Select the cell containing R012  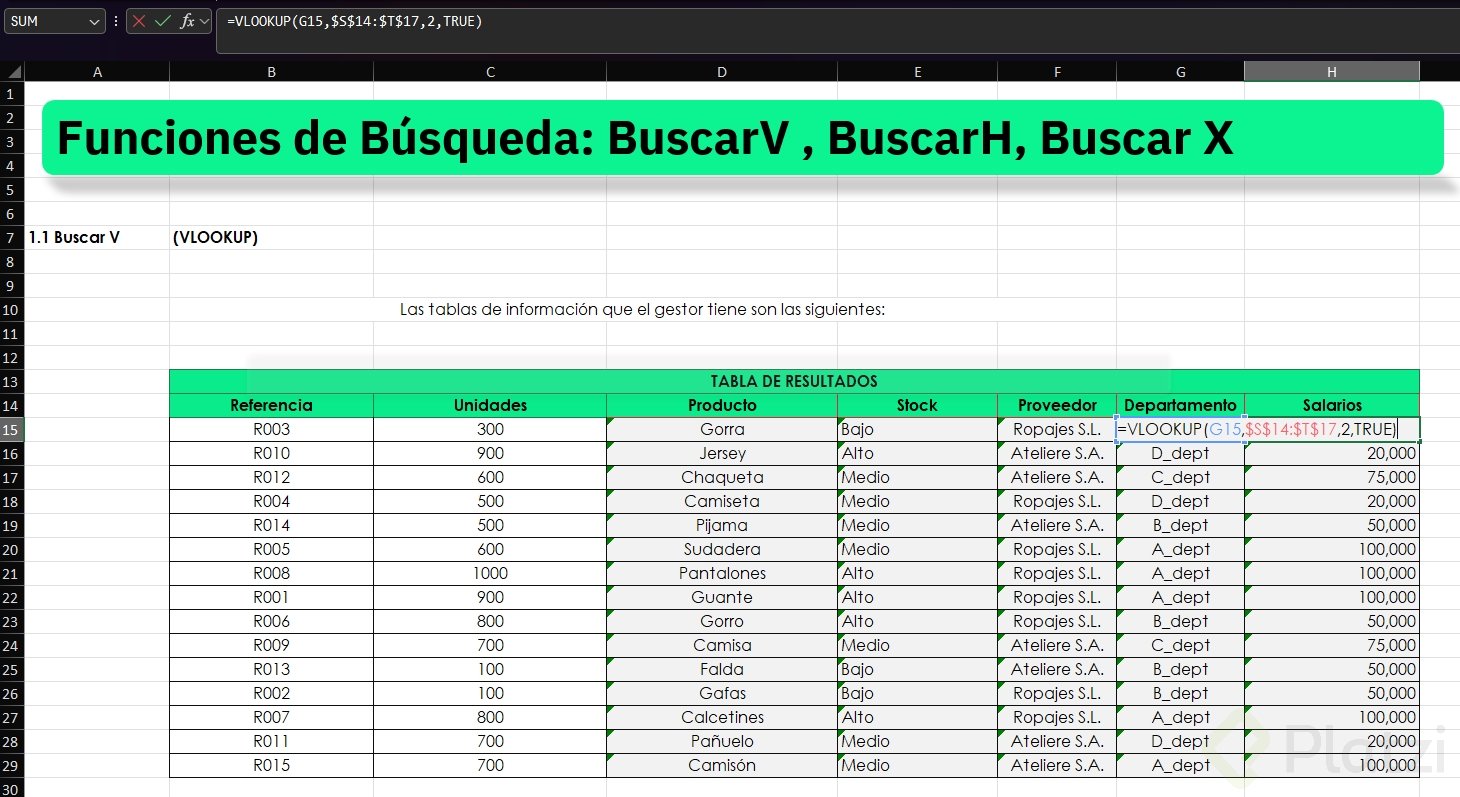pyautogui.click(x=271, y=477)
